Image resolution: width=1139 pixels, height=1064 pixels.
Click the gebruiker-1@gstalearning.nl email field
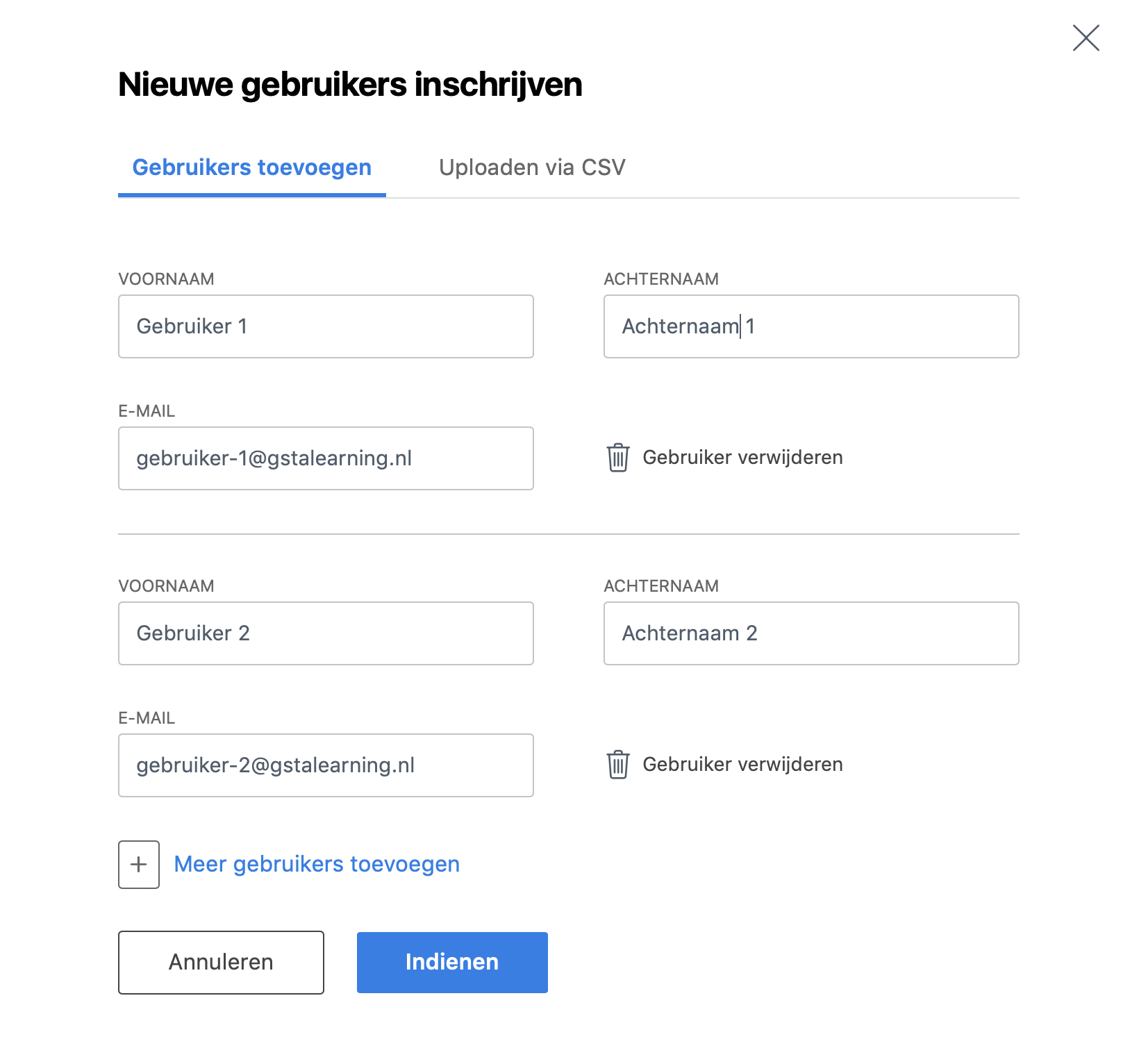click(326, 458)
